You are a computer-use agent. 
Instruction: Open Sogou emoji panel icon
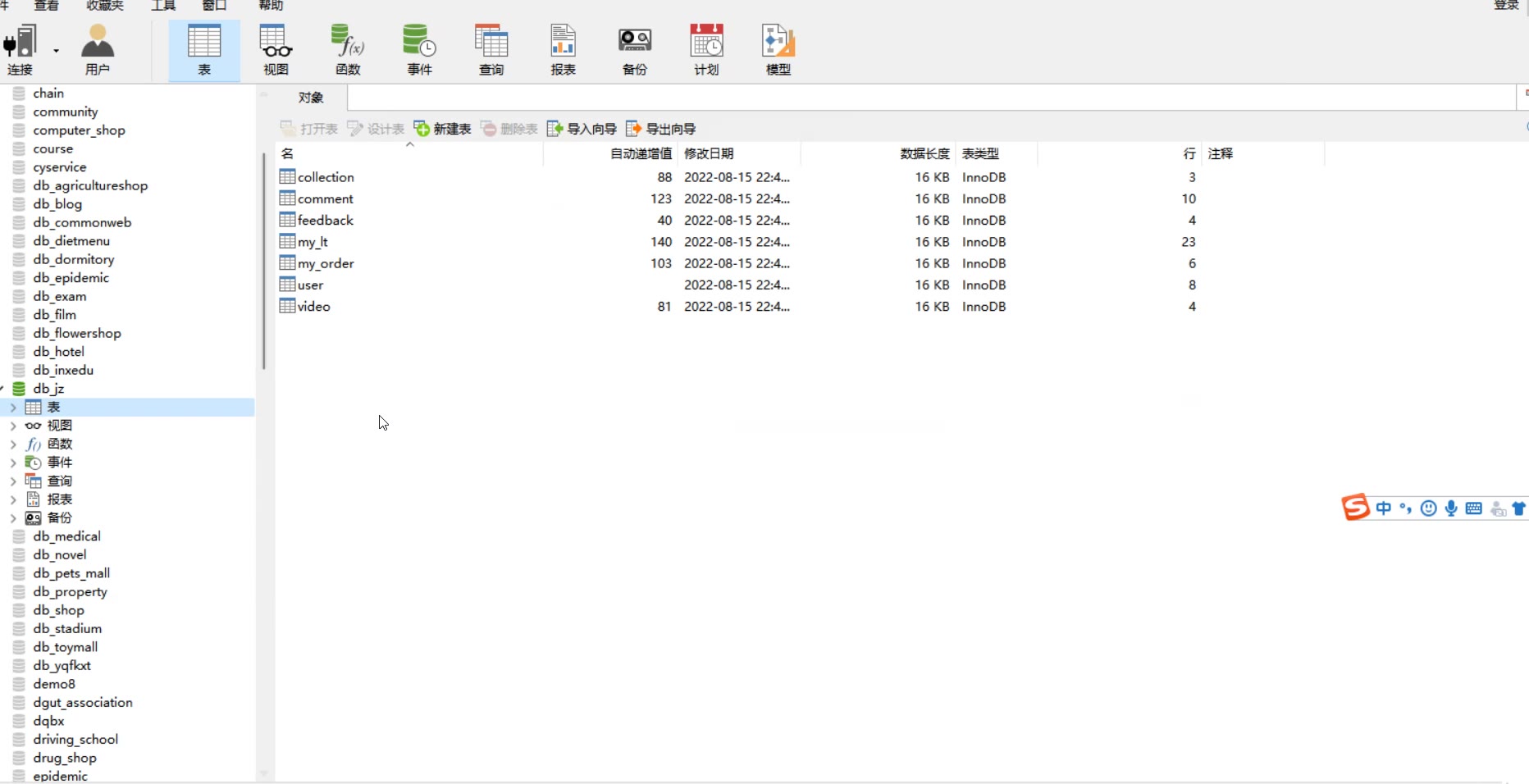click(1428, 508)
